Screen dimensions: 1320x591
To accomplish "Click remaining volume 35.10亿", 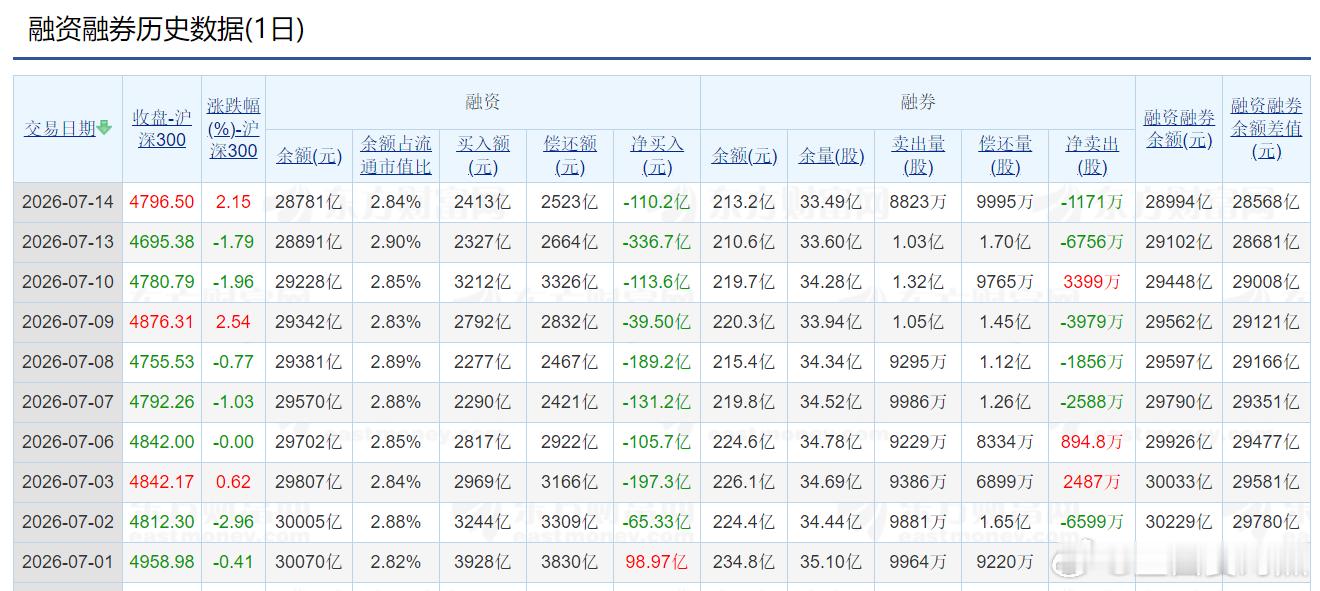I will coord(831,562).
